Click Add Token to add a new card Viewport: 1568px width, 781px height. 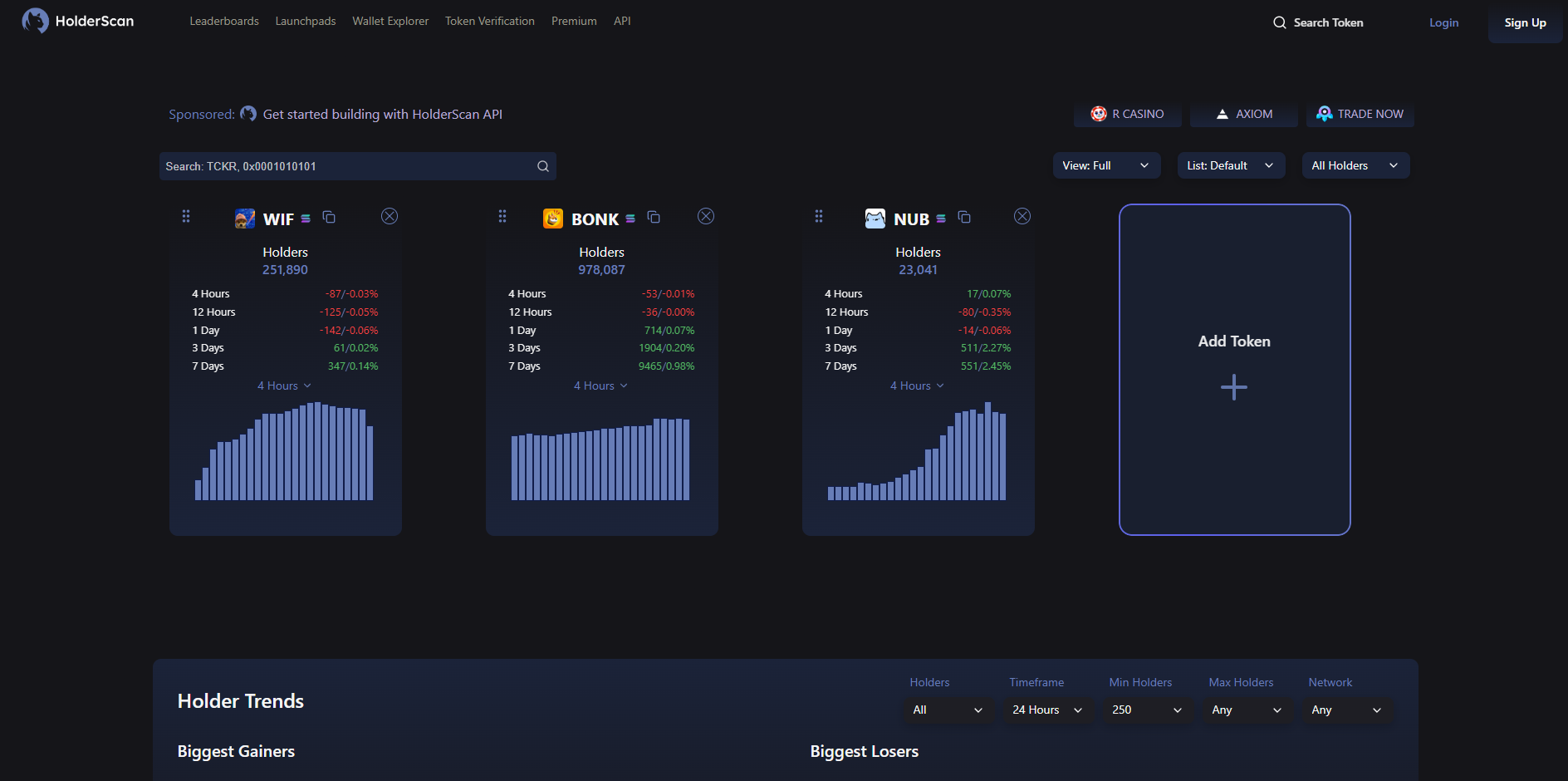tap(1234, 370)
